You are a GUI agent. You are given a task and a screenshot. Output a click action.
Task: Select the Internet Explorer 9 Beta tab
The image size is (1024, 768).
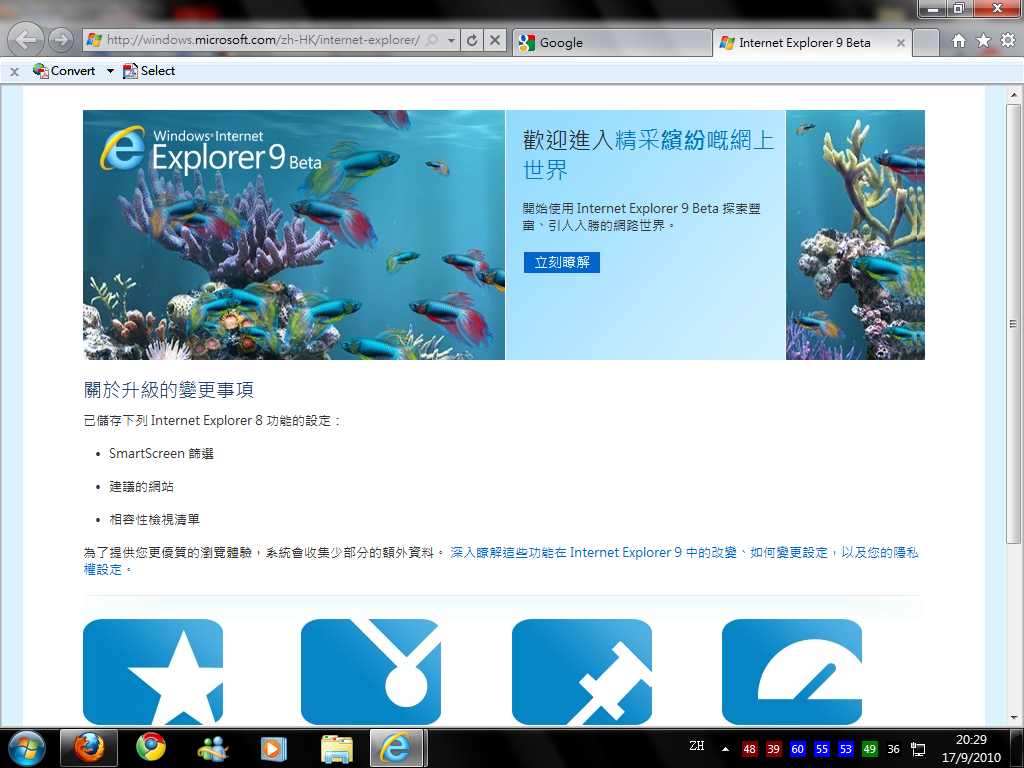805,42
